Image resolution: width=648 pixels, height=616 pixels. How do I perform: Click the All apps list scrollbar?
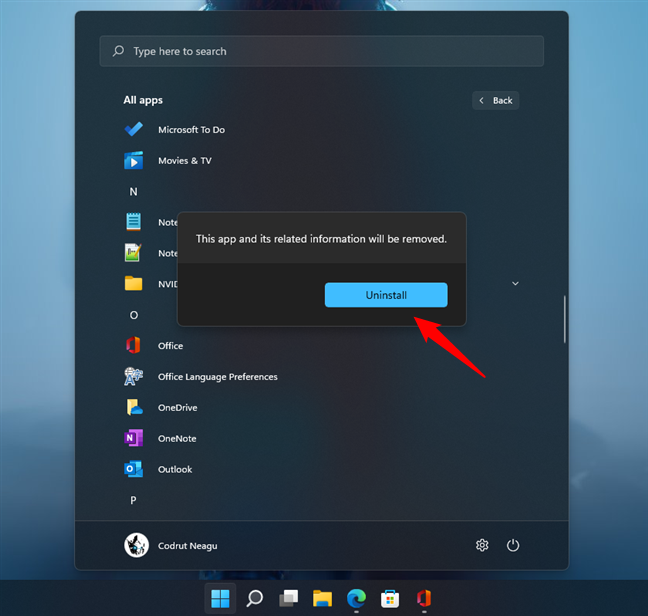(565, 319)
